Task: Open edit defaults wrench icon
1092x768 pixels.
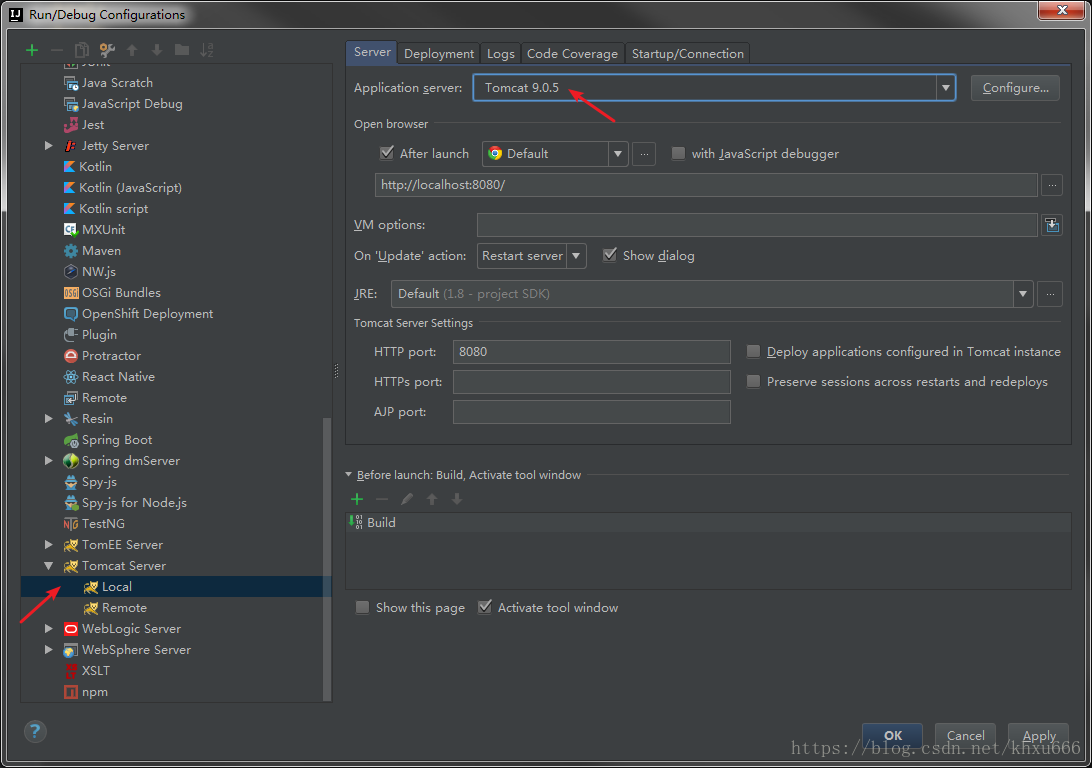Action: [x=107, y=50]
